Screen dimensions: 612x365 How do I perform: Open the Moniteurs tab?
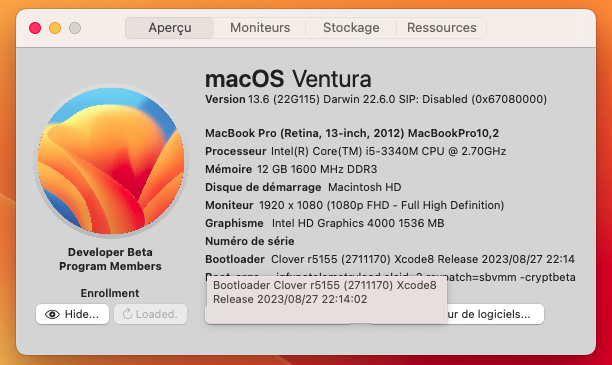point(260,28)
